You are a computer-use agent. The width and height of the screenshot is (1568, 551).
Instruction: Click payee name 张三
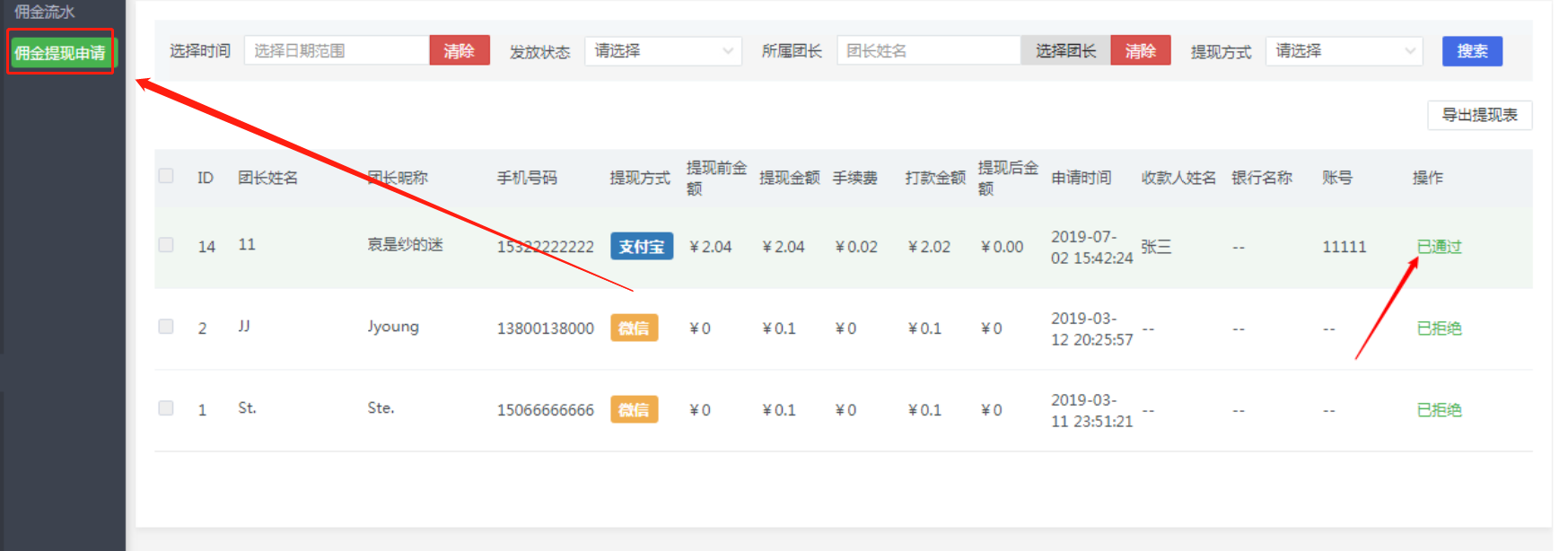(1156, 247)
